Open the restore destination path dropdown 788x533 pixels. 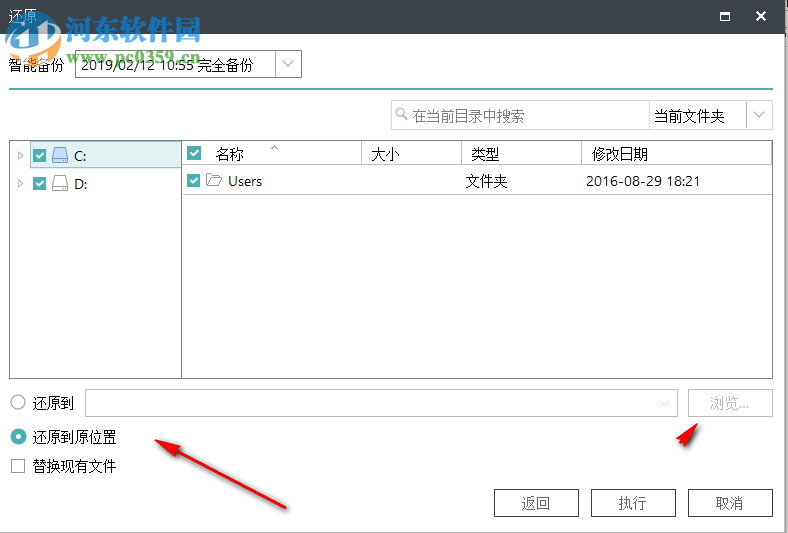click(664, 403)
